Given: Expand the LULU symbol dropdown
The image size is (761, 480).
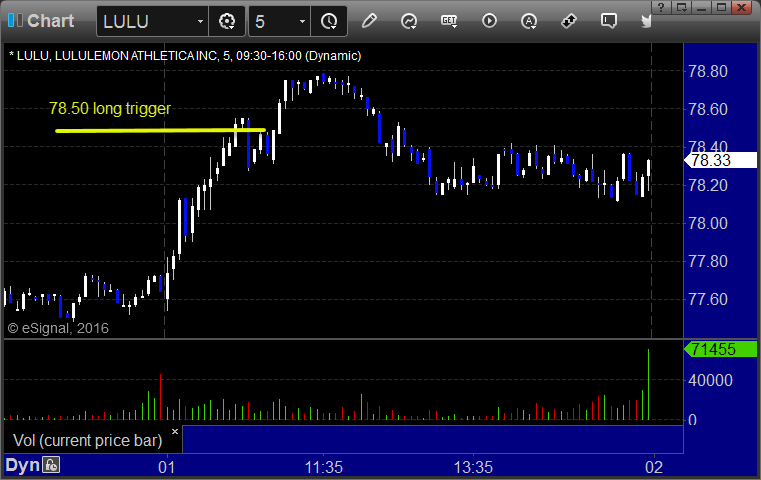Looking at the screenshot, I should pos(200,21).
